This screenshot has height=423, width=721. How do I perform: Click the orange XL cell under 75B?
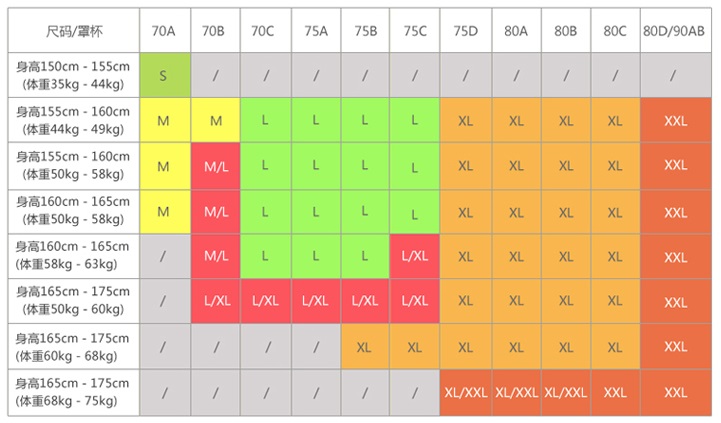[365, 347]
